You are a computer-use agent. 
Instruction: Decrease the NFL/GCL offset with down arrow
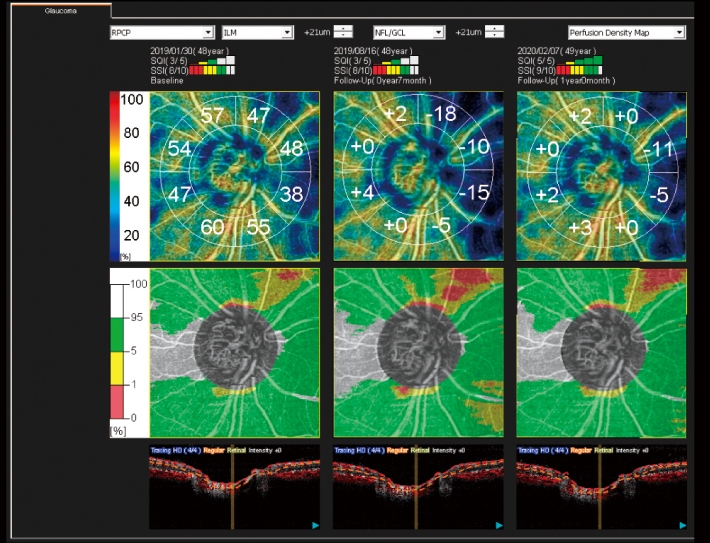(x=493, y=37)
